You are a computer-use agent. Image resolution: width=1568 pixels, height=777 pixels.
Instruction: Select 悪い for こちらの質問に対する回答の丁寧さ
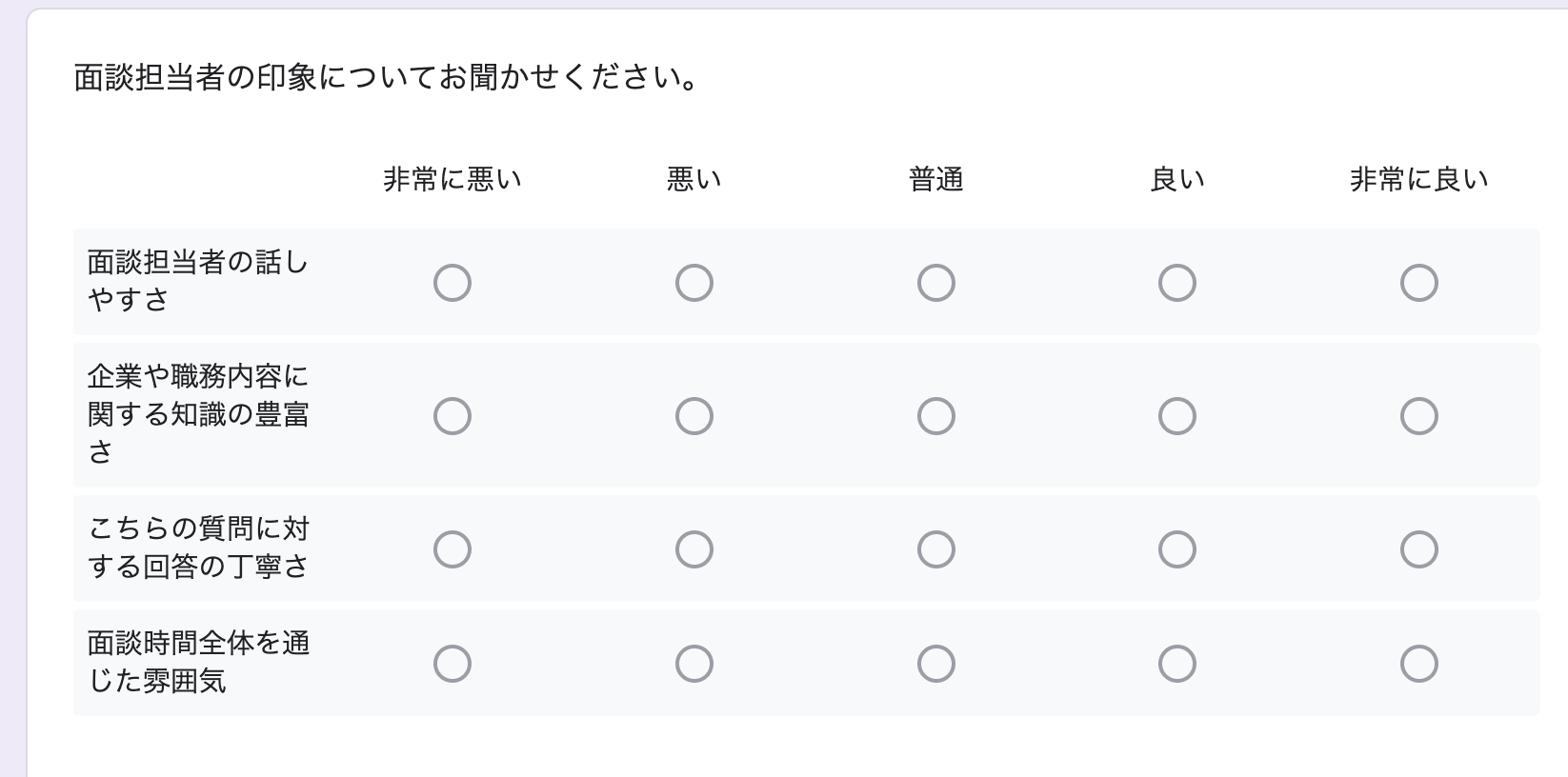[694, 548]
